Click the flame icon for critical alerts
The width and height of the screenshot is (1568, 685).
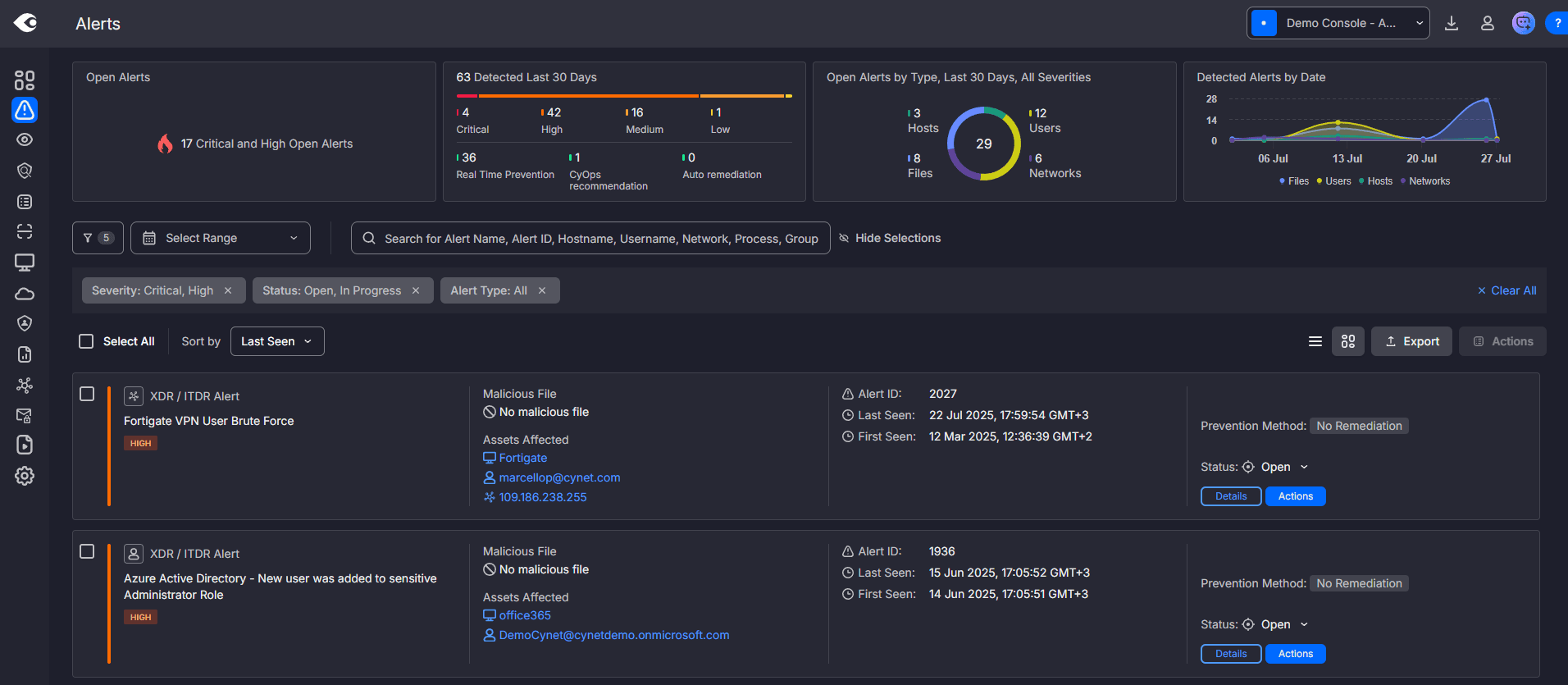tap(166, 144)
